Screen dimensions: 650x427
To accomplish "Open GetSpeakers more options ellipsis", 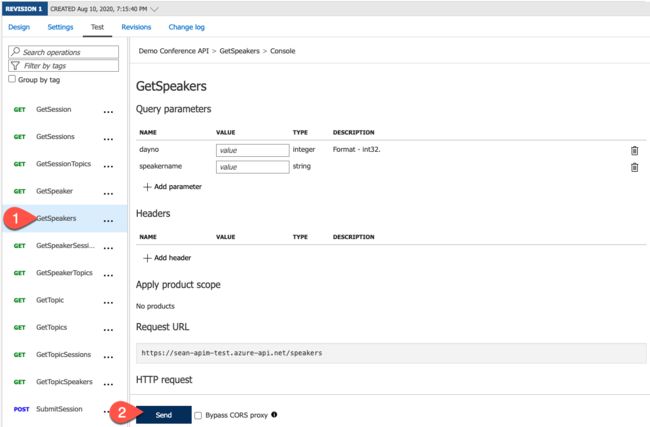I will pos(108,221).
